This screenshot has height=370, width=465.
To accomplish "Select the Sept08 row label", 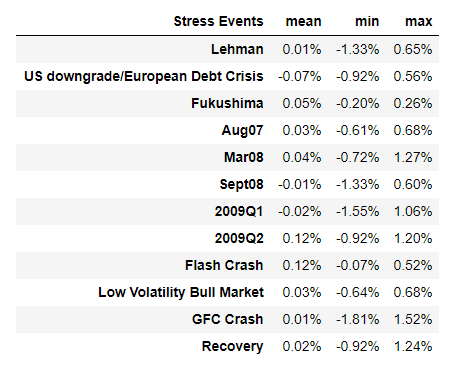I will point(241,184).
